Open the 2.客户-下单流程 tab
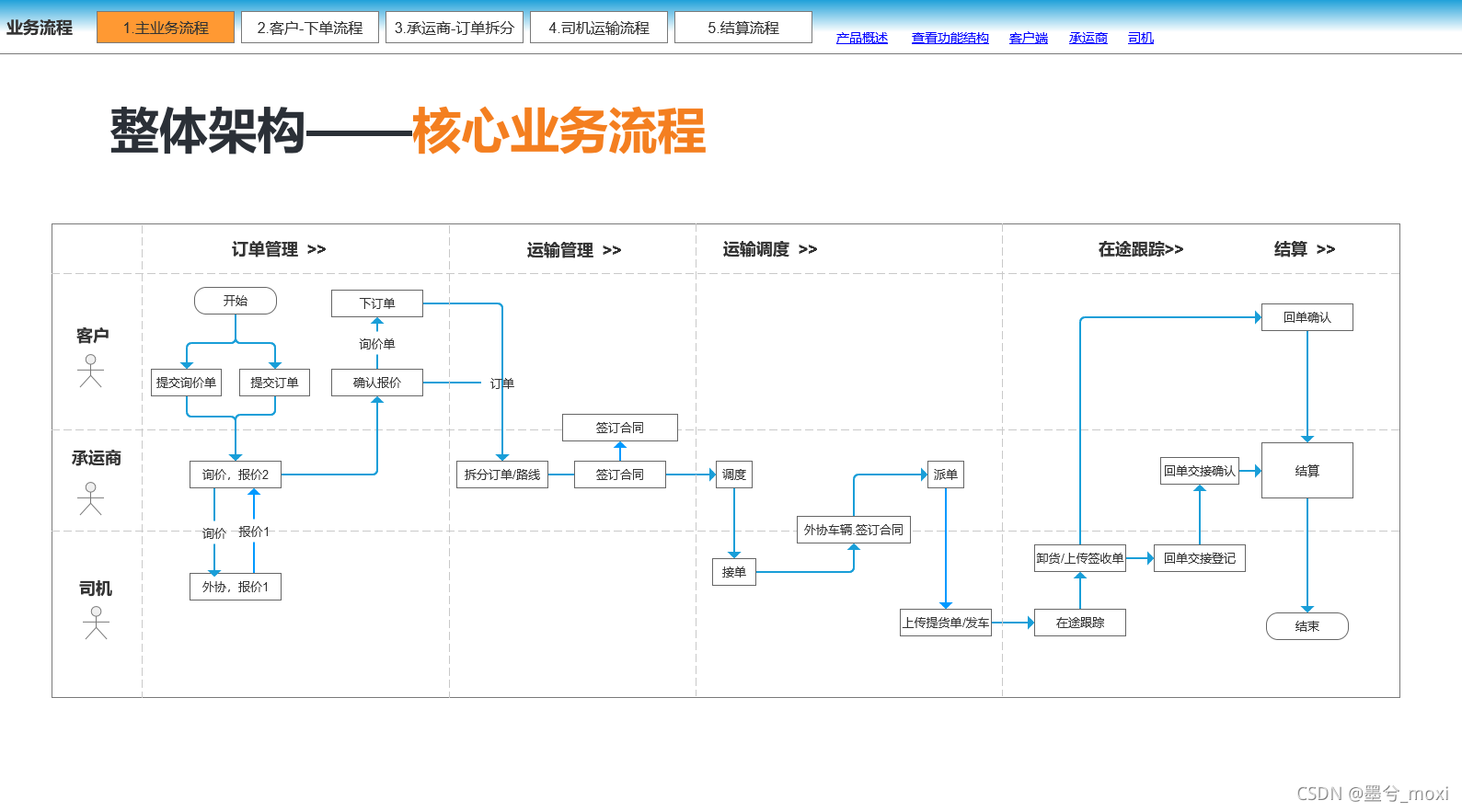The height and width of the screenshot is (812, 1462). click(x=310, y=28)
